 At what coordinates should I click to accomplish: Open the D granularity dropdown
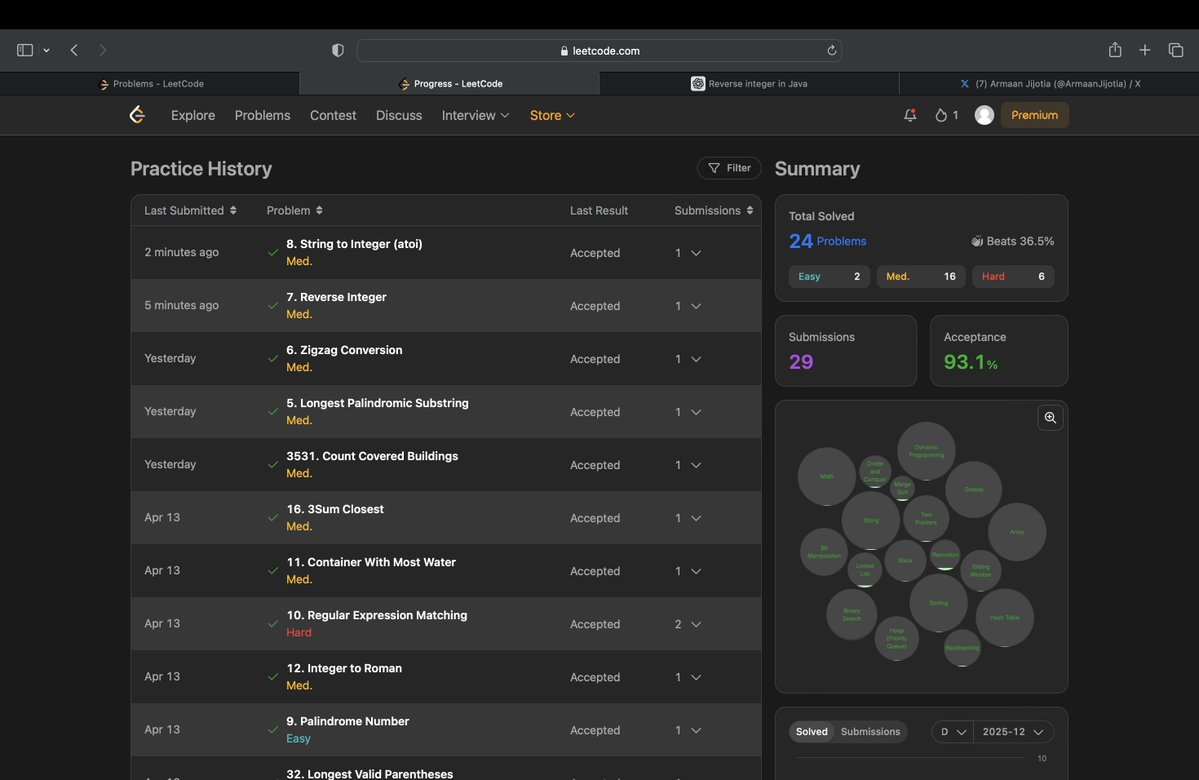pyautogui.click(x=953, y=732)
